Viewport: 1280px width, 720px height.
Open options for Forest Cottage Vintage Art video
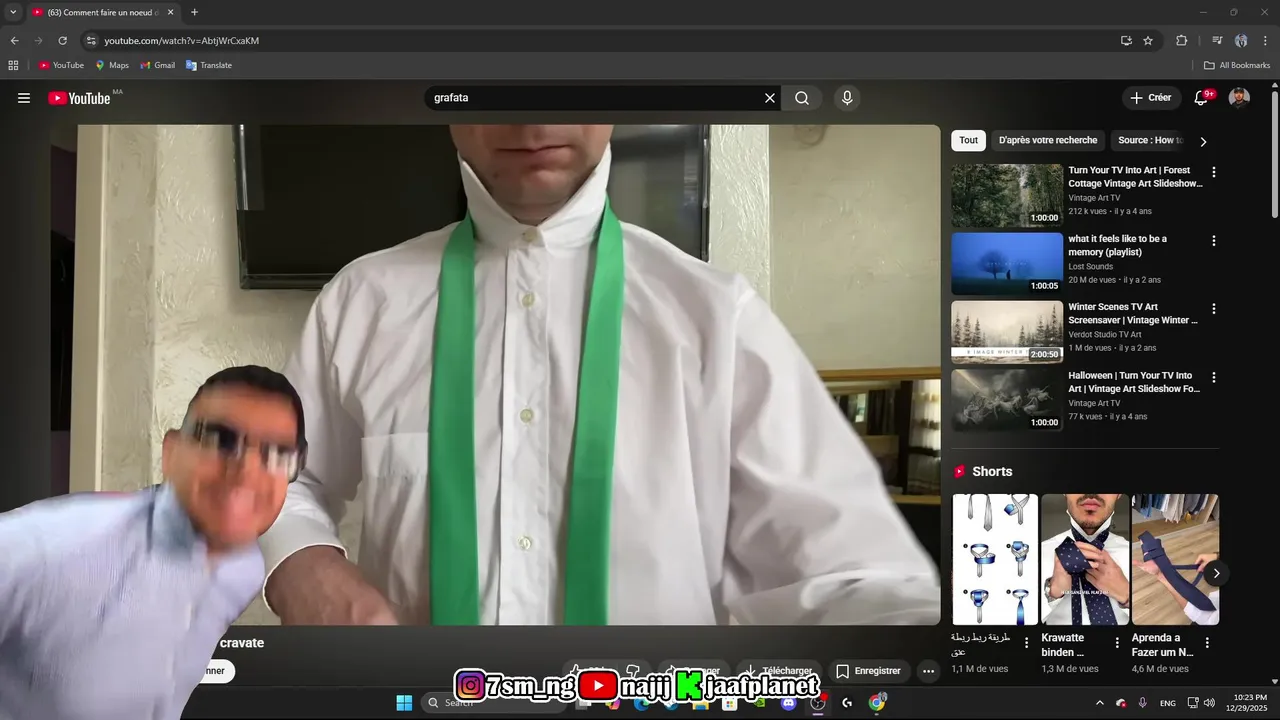[1214, 172]
